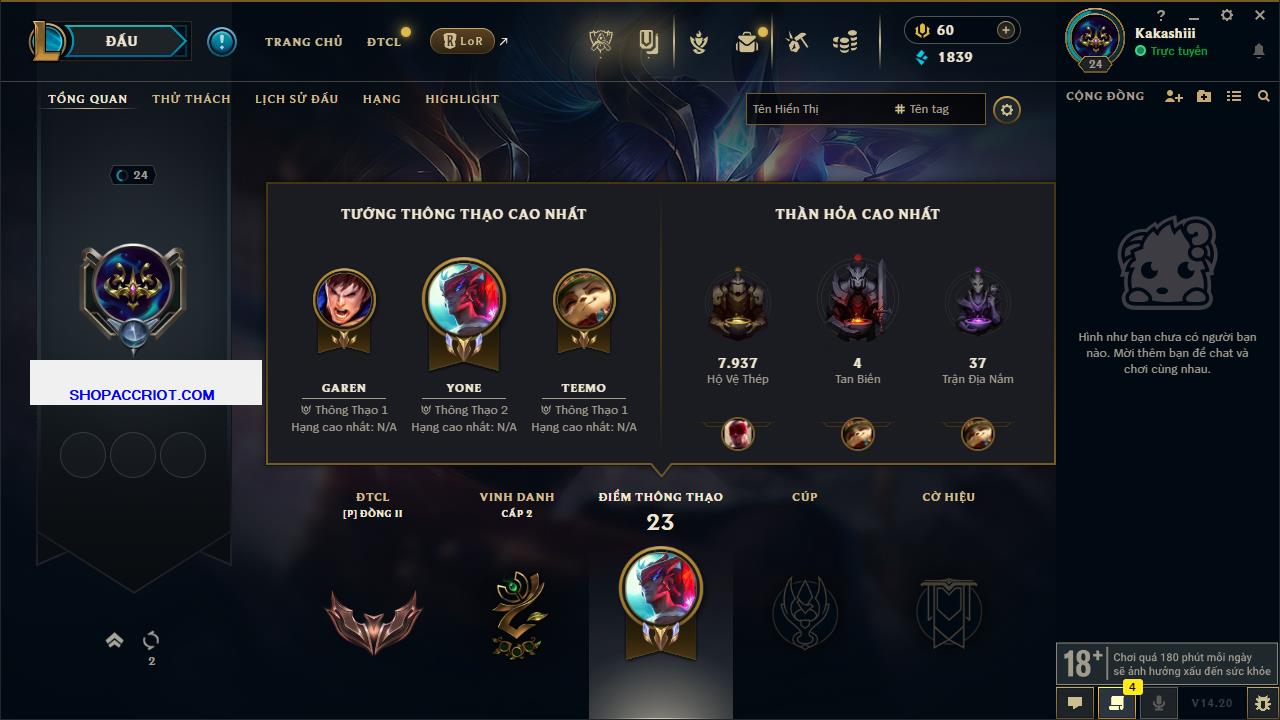The image size is (1280, 720).
Task: Open the bug report icon at bottom right
Action: (x=1263, y=703)
